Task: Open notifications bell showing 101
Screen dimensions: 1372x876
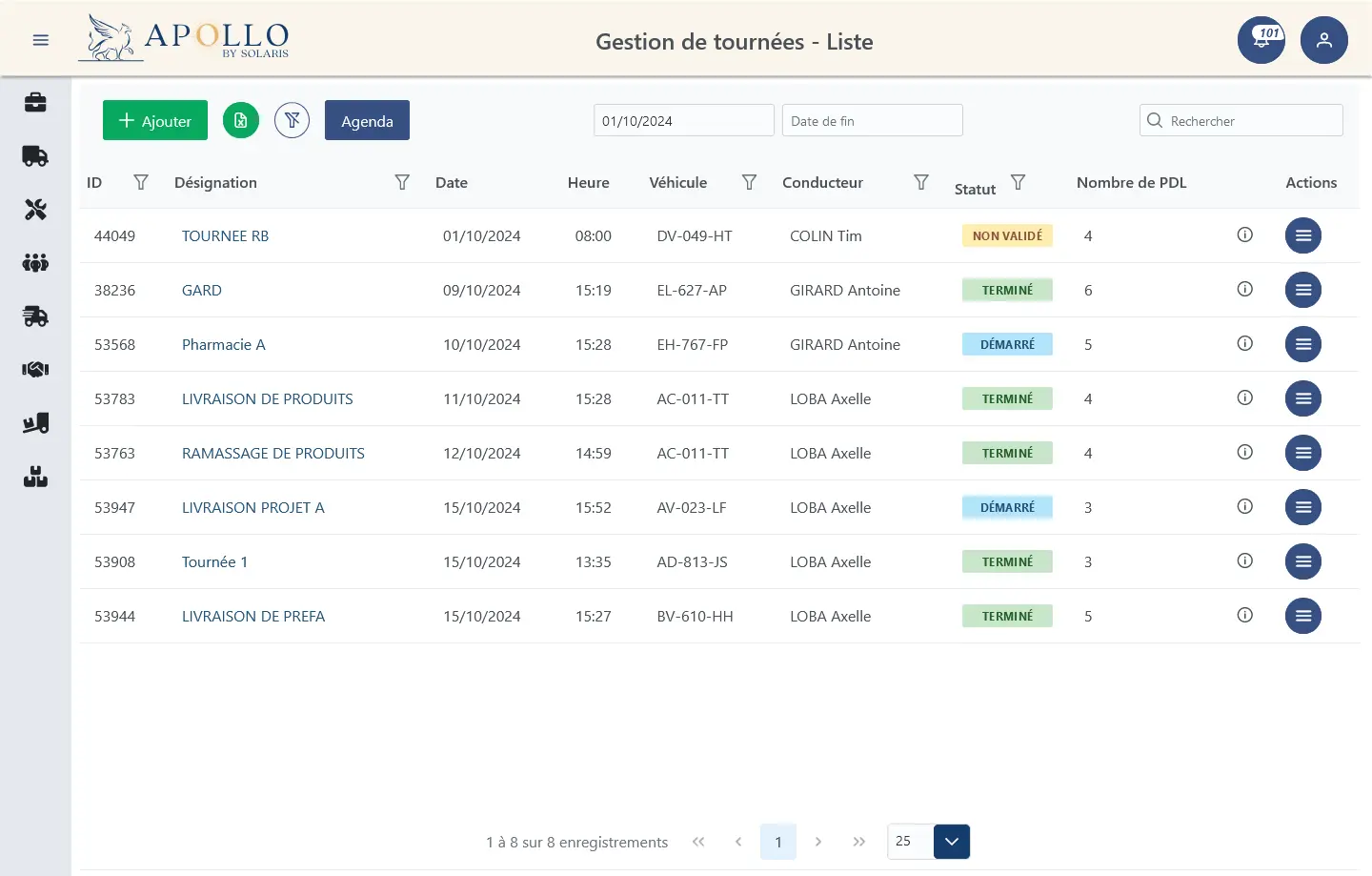Action: click(x=1261, y=40)
